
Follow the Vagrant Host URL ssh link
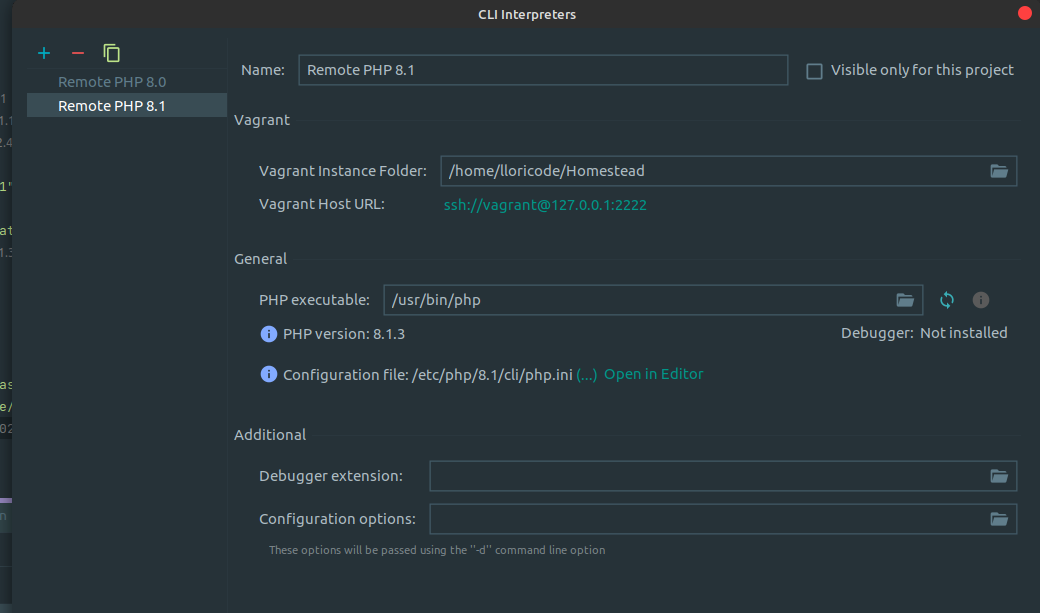pyautogui.click(x=545, y=204)
